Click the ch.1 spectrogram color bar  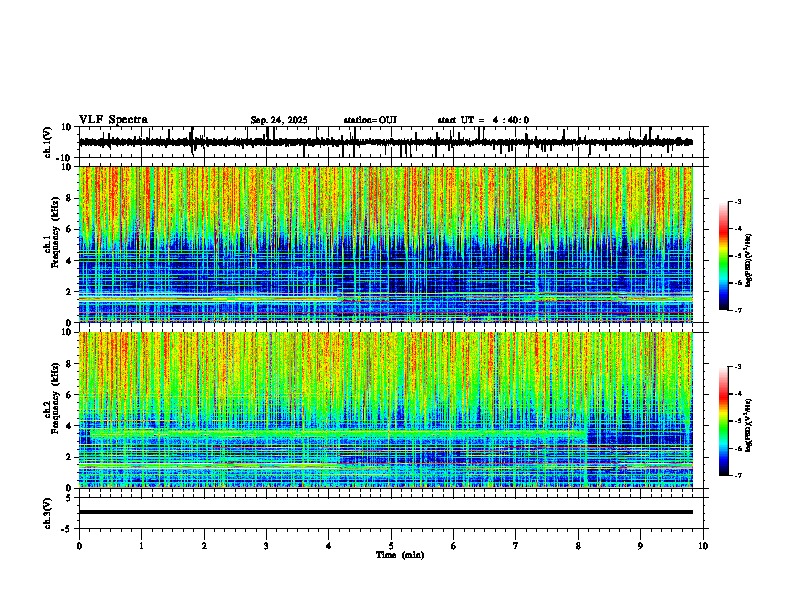[724, 256]
